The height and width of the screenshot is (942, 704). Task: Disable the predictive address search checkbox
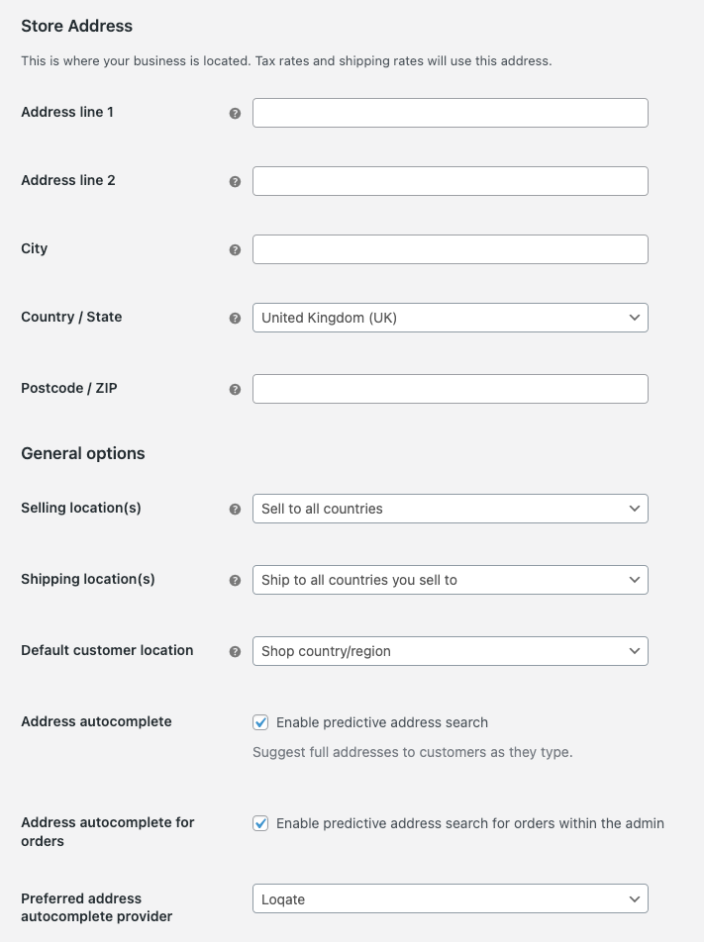click(261, 722)
